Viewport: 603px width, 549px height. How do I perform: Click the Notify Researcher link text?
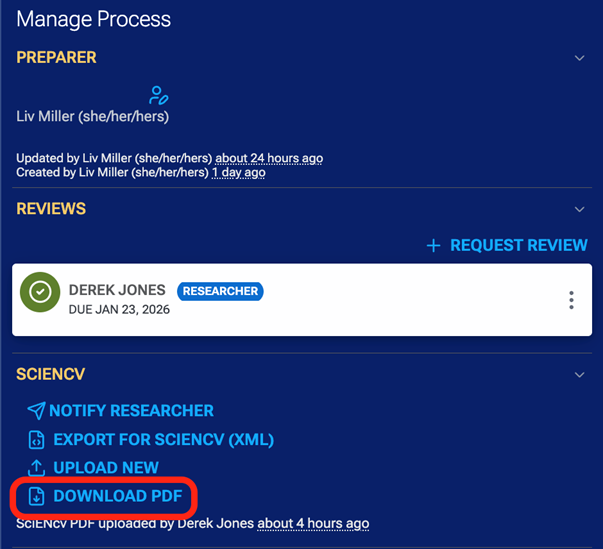(131, 411)
